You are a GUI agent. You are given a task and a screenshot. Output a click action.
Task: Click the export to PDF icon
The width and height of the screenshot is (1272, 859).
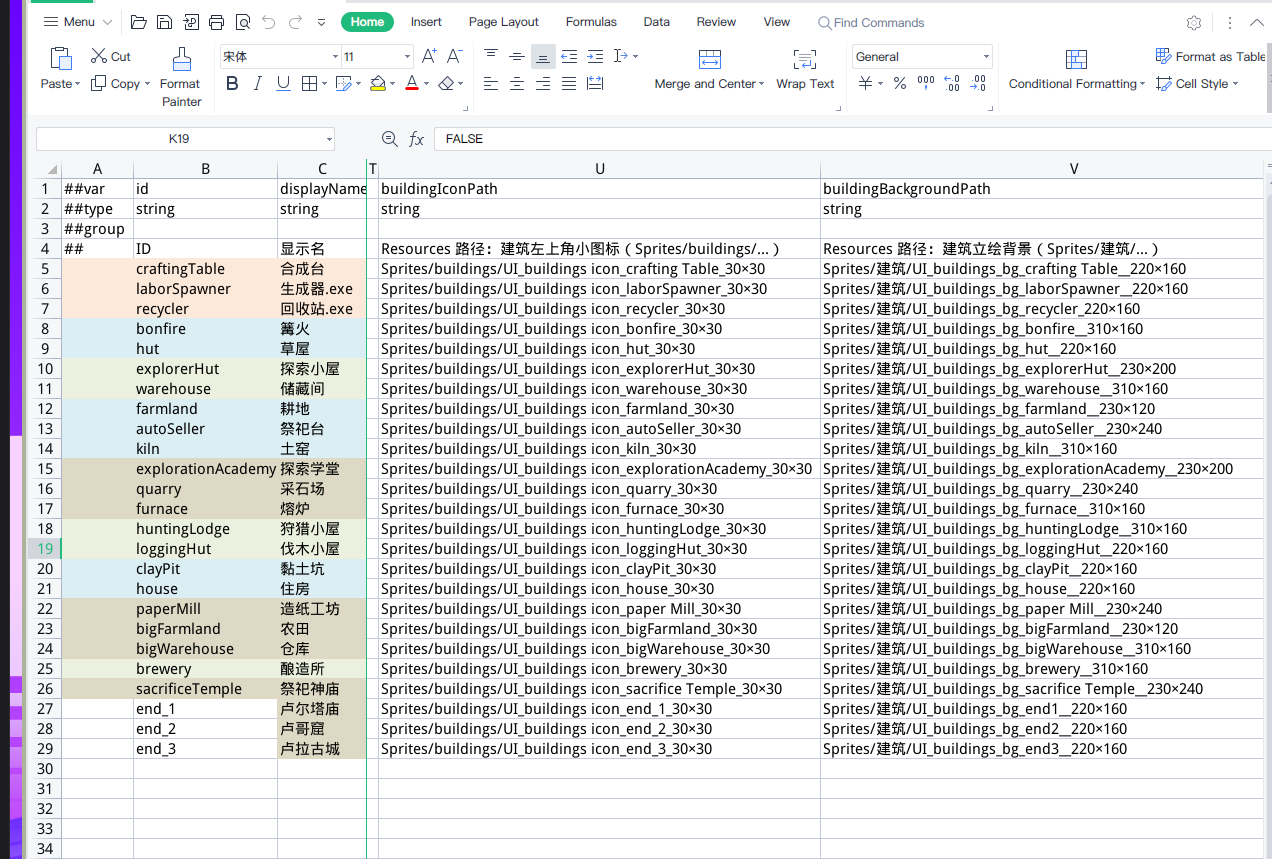tap(191, 22)
